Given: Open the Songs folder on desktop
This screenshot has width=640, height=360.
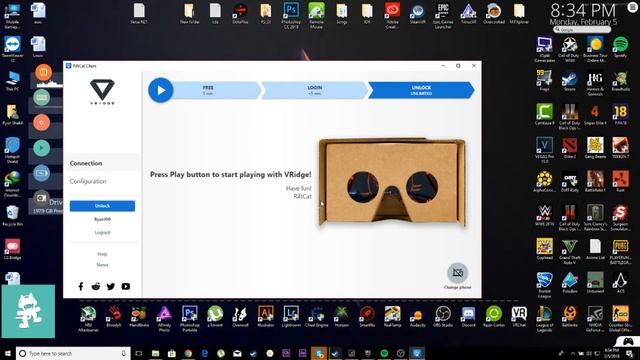Looking at the screenshot, I should pos(342,13).
